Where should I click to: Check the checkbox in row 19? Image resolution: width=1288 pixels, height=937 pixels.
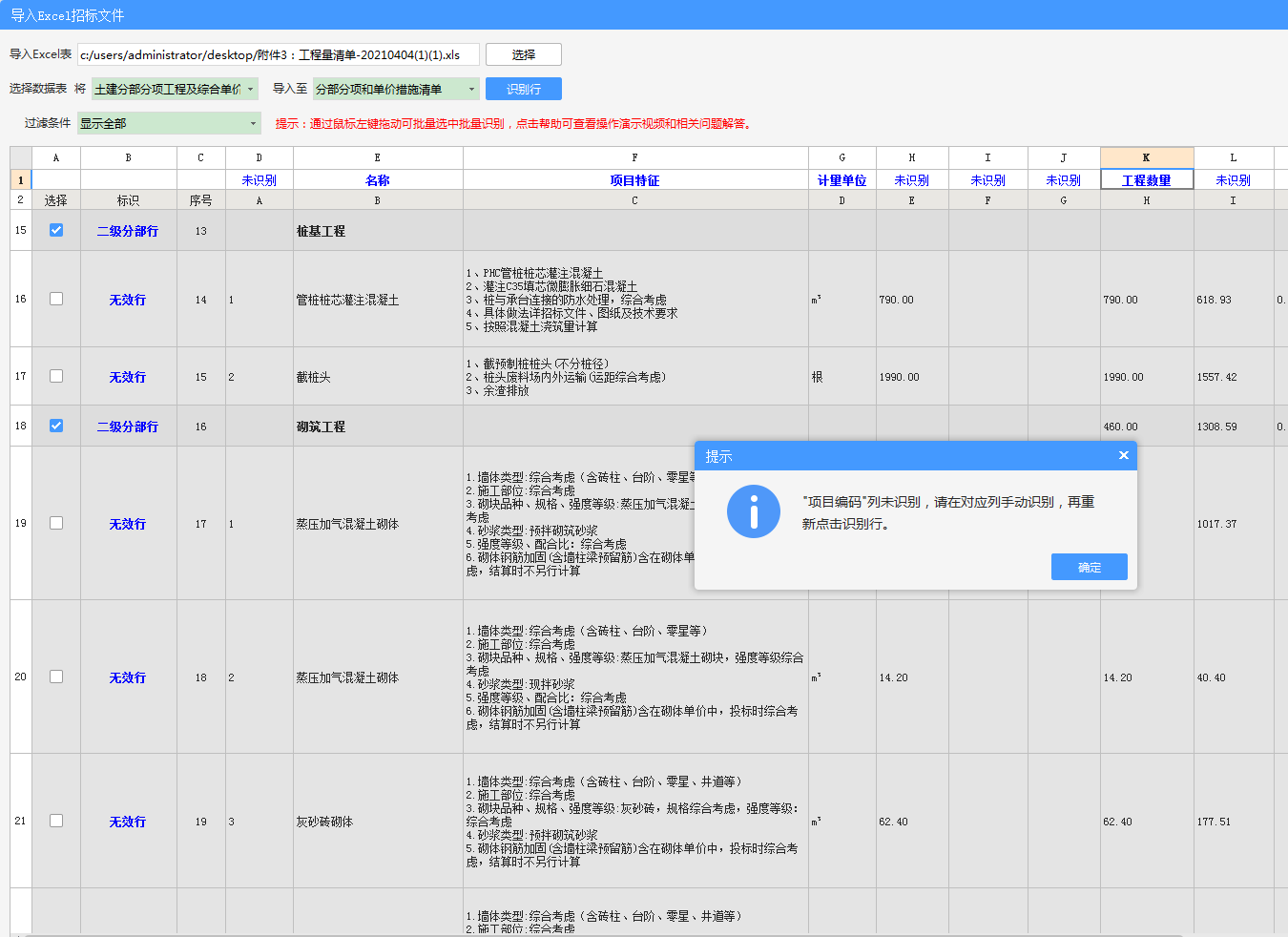tap(56, 523)
